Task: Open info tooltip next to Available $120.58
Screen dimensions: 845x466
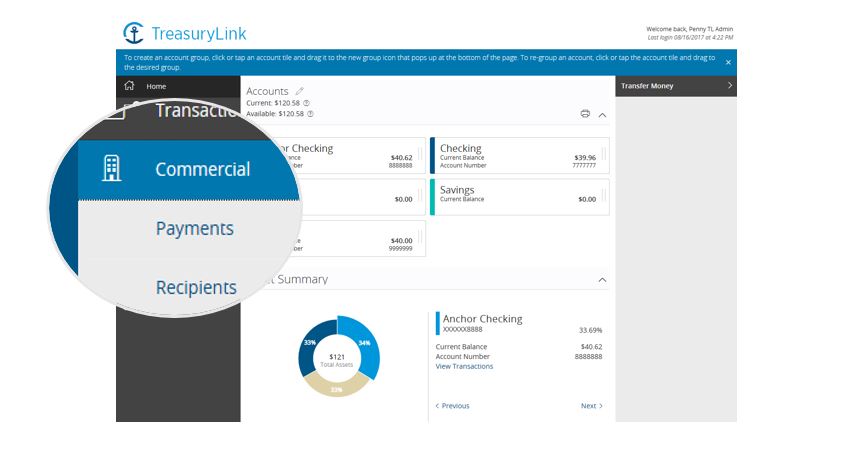Action: [x=310, y=114]
